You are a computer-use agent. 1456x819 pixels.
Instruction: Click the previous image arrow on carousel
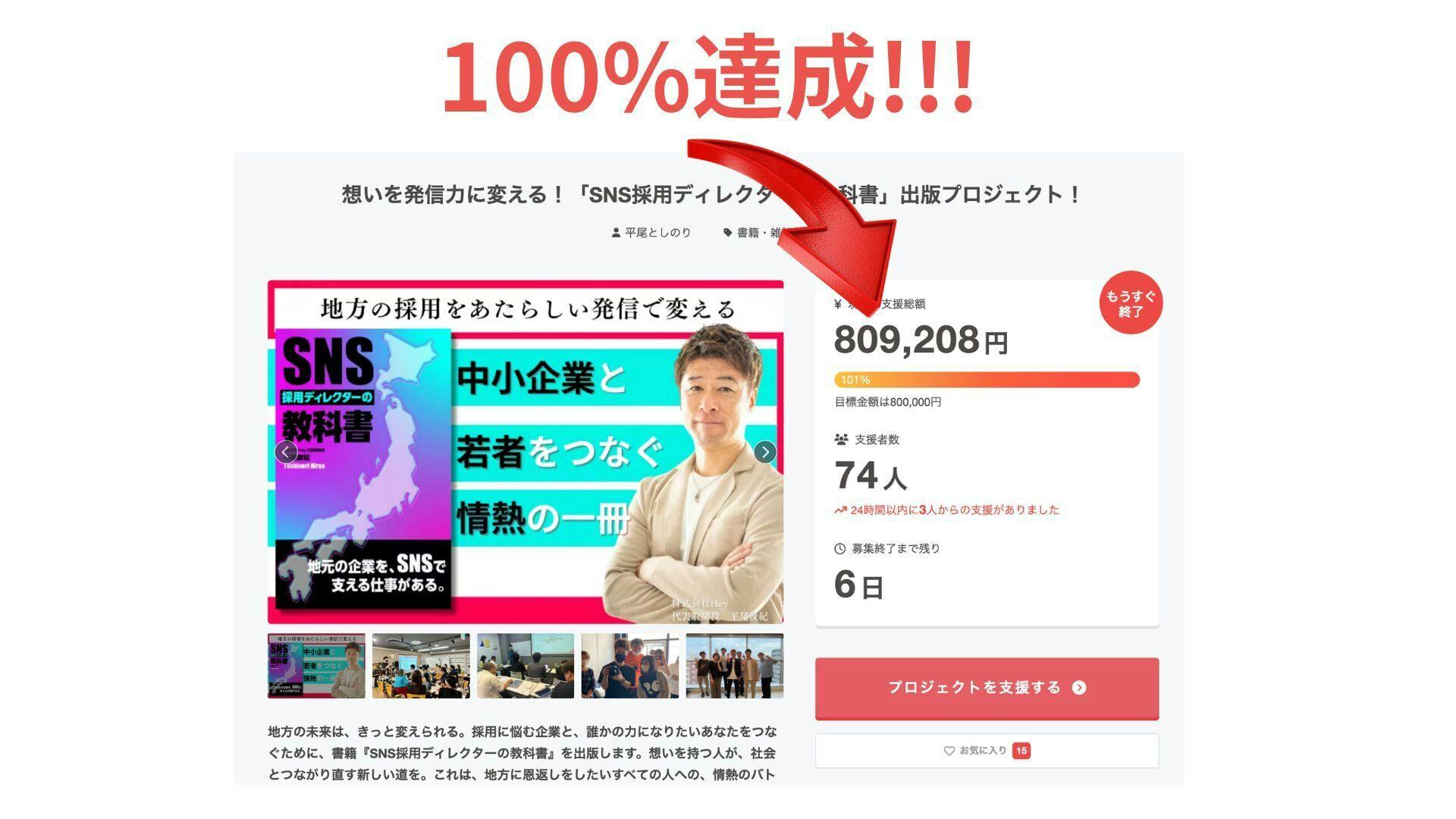286,452
